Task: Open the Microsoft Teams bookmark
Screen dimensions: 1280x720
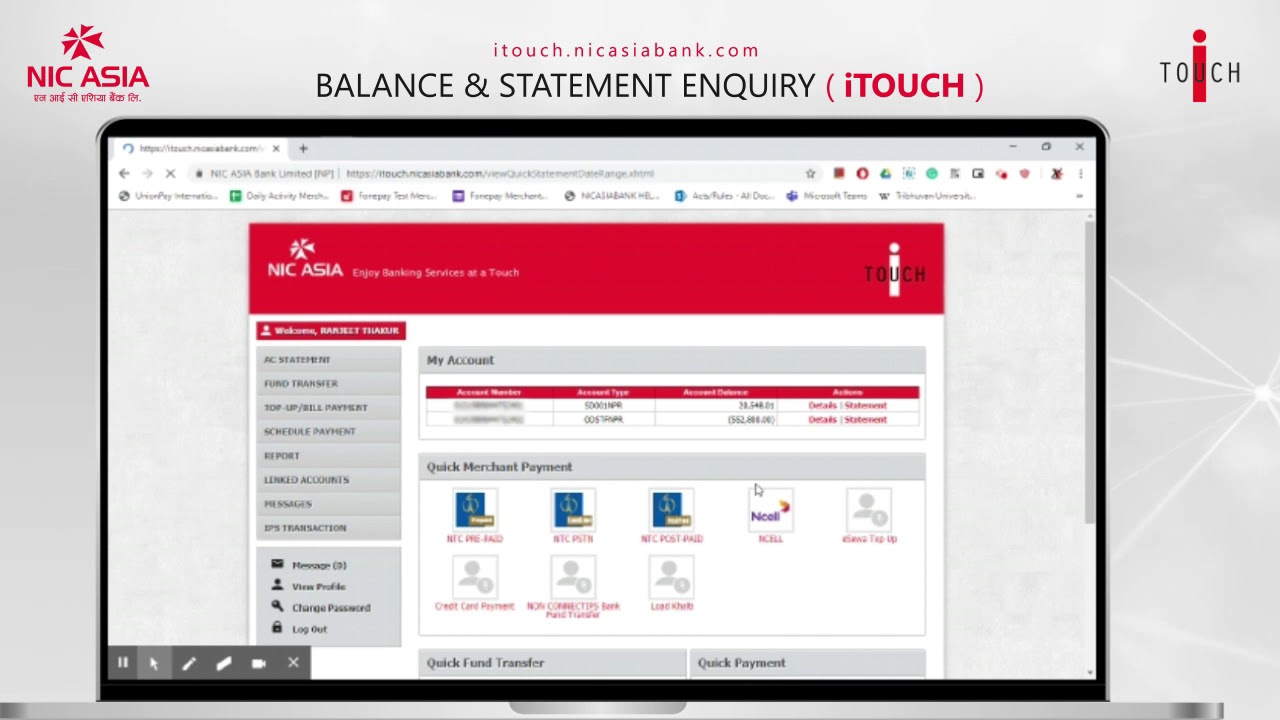Action: [x=827, y=196]
